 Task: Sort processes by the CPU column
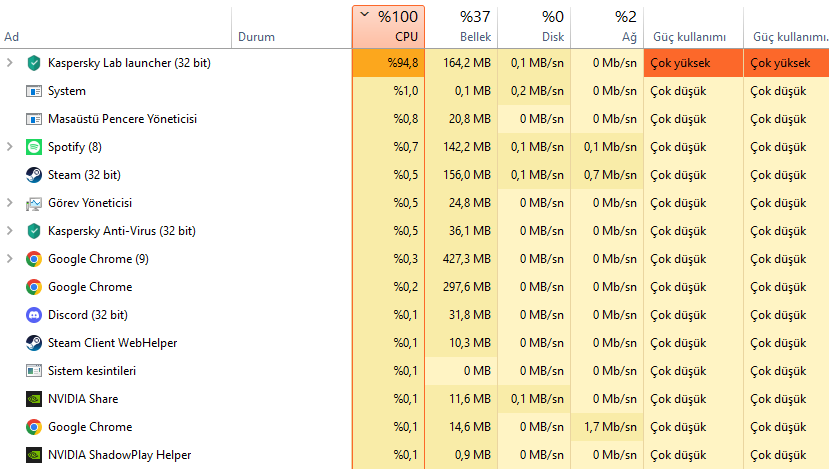click(x=388, y=26)
